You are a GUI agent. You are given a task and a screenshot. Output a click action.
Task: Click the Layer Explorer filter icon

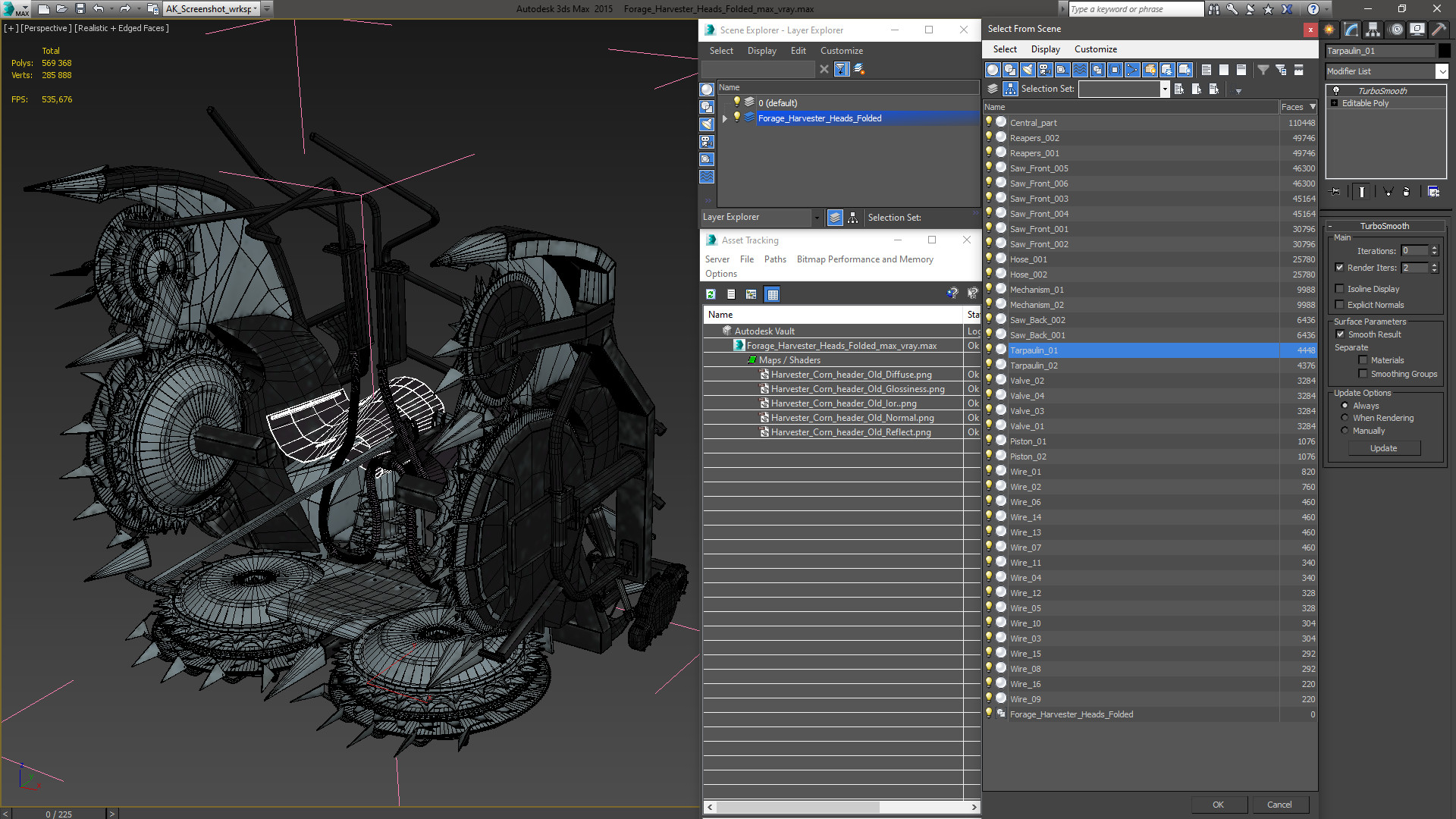pyautogui.click(x=841, y=69)
